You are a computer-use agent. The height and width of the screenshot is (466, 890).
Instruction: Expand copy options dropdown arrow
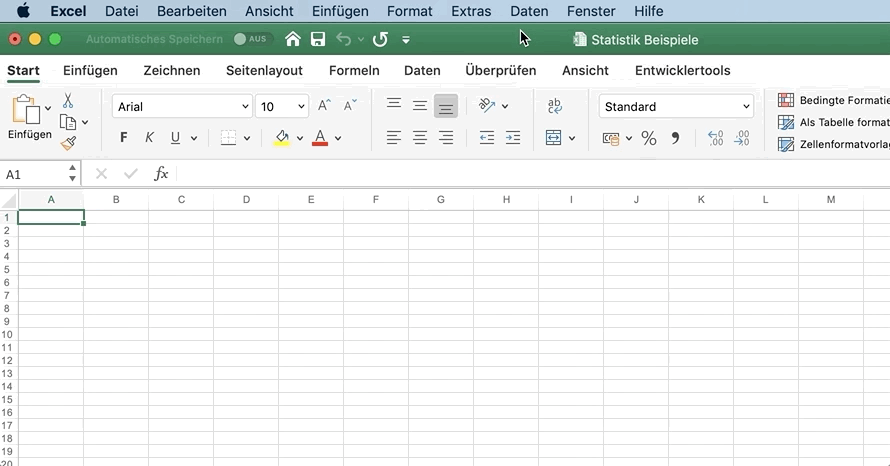click(x=85, y=122)
